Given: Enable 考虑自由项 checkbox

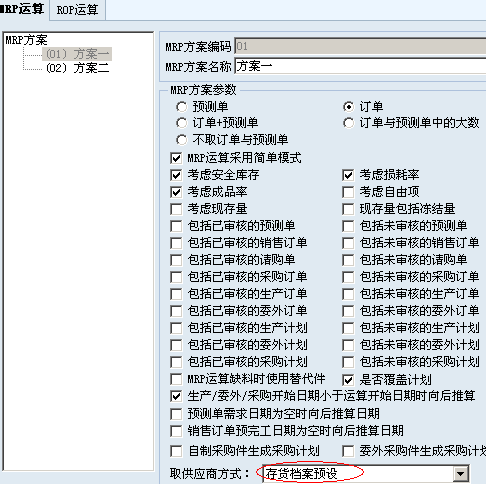Looking at the screenshot, I should point(348,192).
